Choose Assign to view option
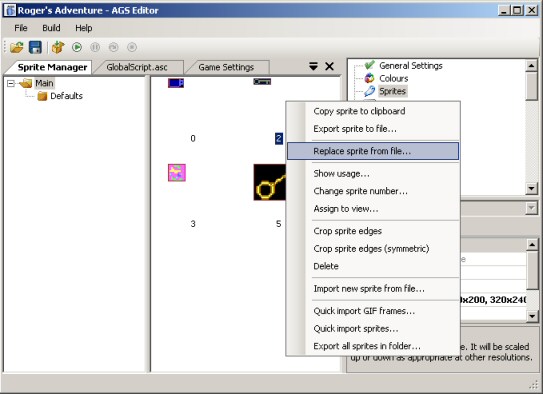This screenshot has height=394, width=543. (373, 209)
